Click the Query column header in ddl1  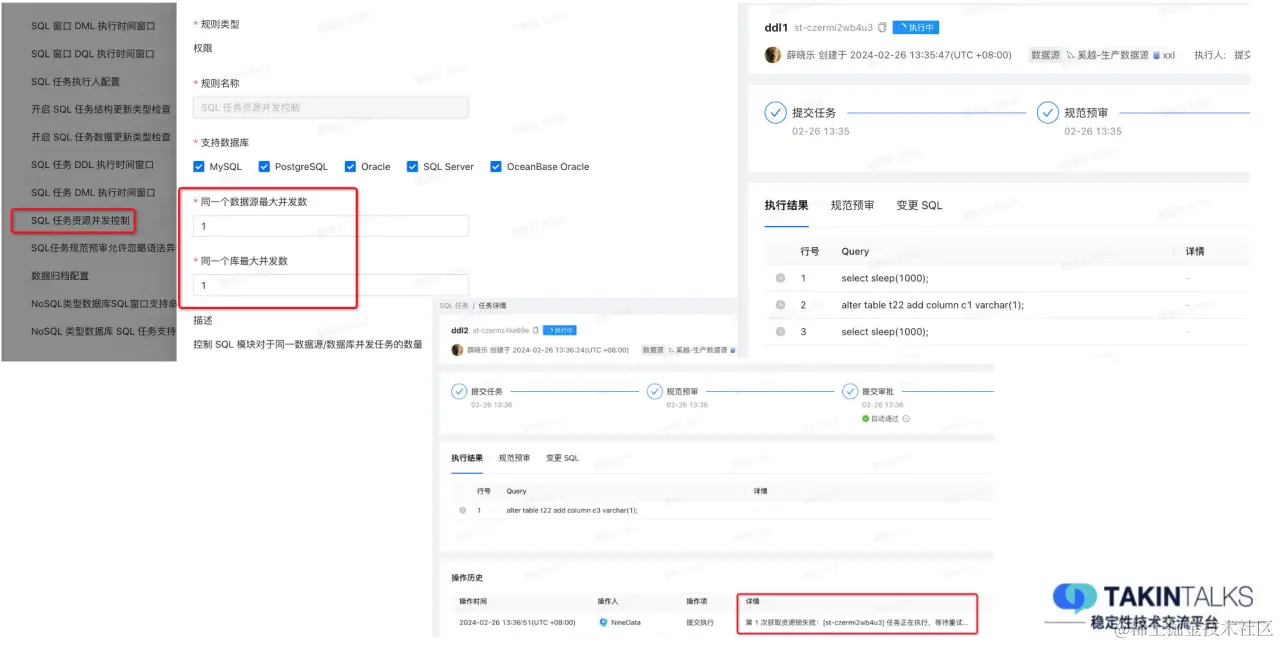(x=855, y=251)
